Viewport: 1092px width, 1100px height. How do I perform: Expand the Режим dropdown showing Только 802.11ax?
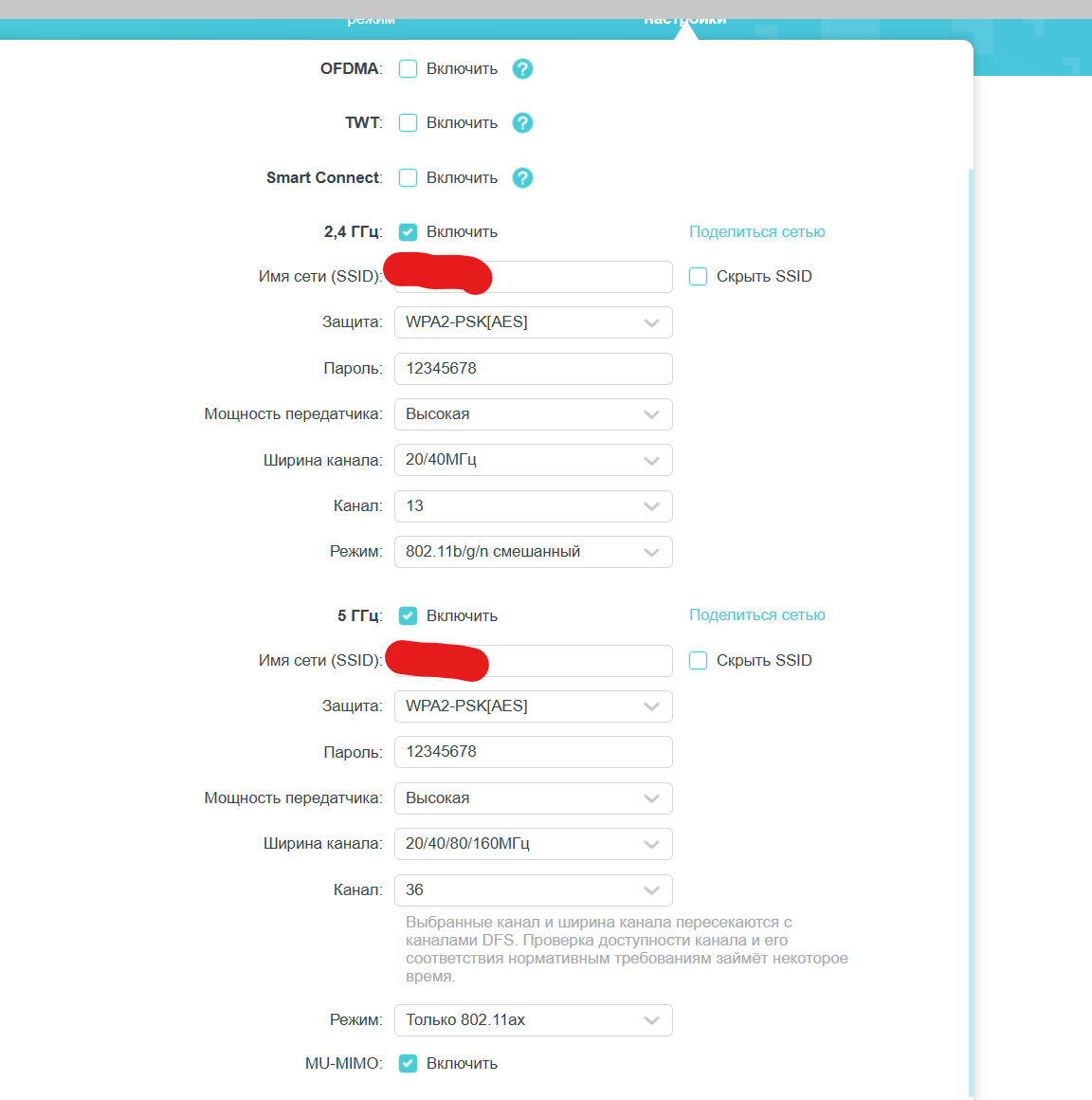533,1020
